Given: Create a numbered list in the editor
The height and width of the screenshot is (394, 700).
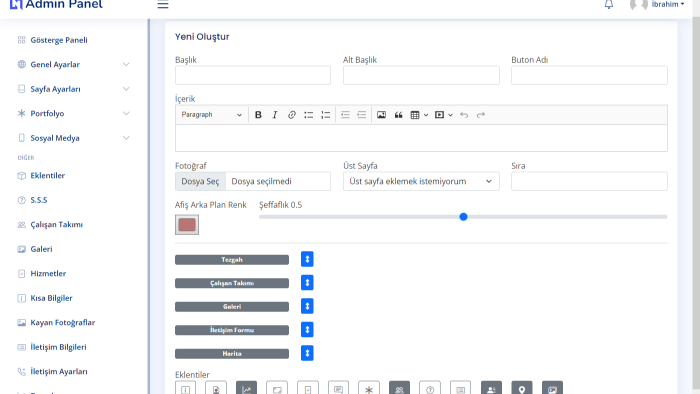Looking at the screenshot, I should point(325,115).
